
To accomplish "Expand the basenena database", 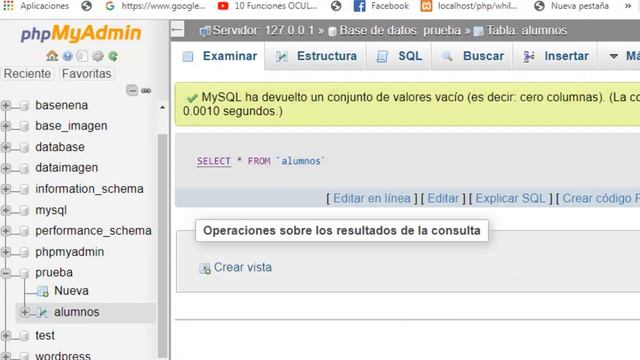I will (x=6, y=106).
